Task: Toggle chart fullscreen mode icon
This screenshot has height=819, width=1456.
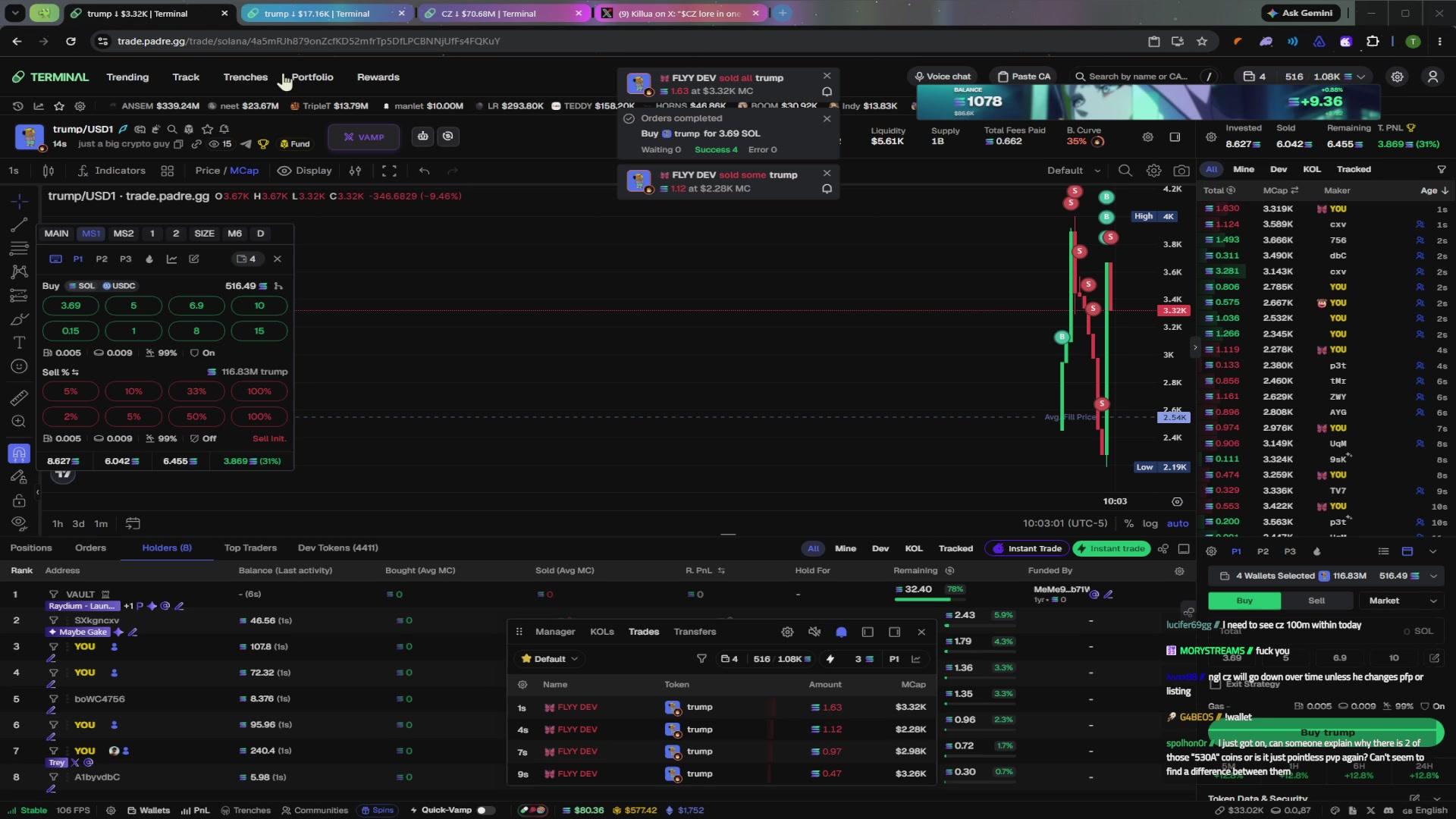Action: tap(389, 171)
